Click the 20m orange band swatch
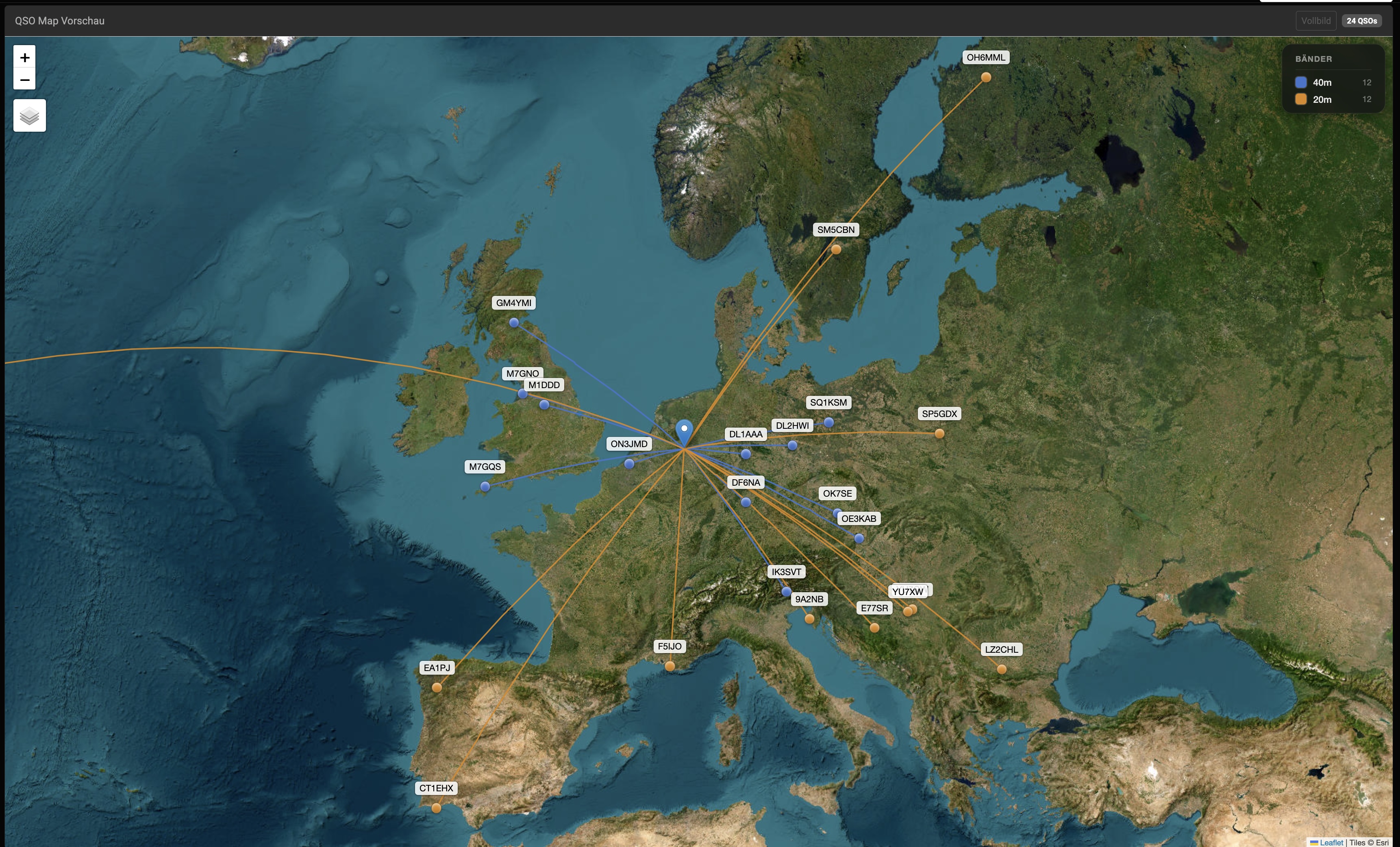This screenshot has width=1400, height=847. click(x=1300, y=100)
